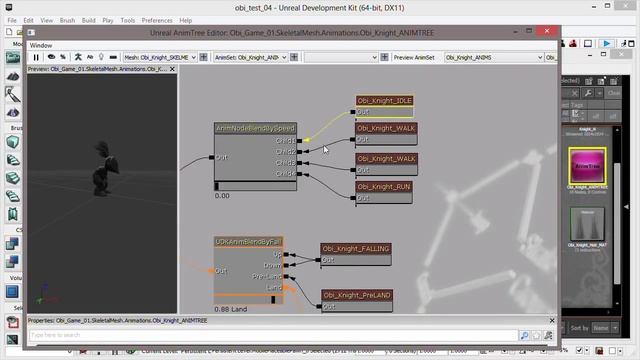Toggle the light bulb toolbar icon

pos(101,57)
